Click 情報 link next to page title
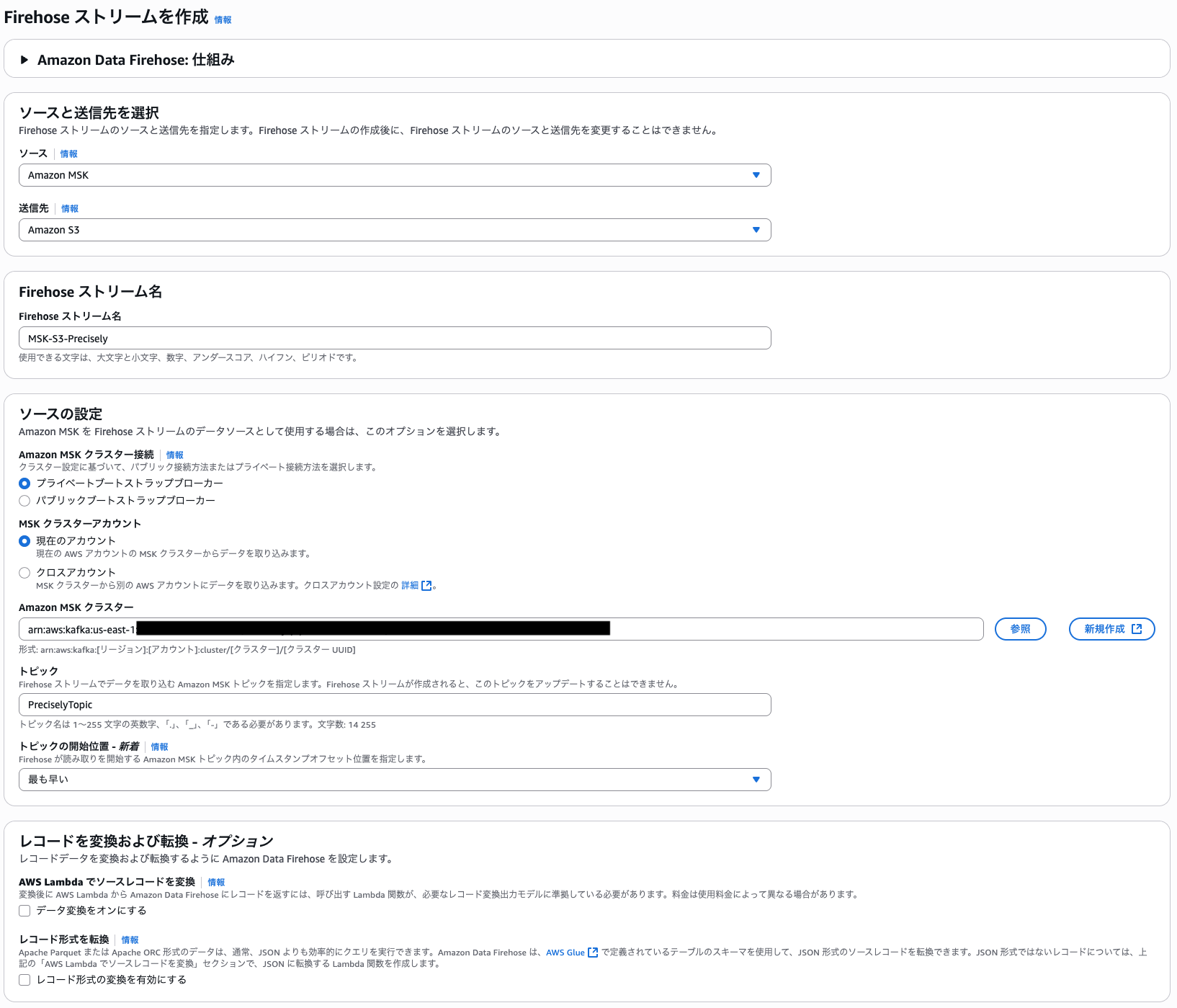1177x1008 pixels. (x=223, y=20)
